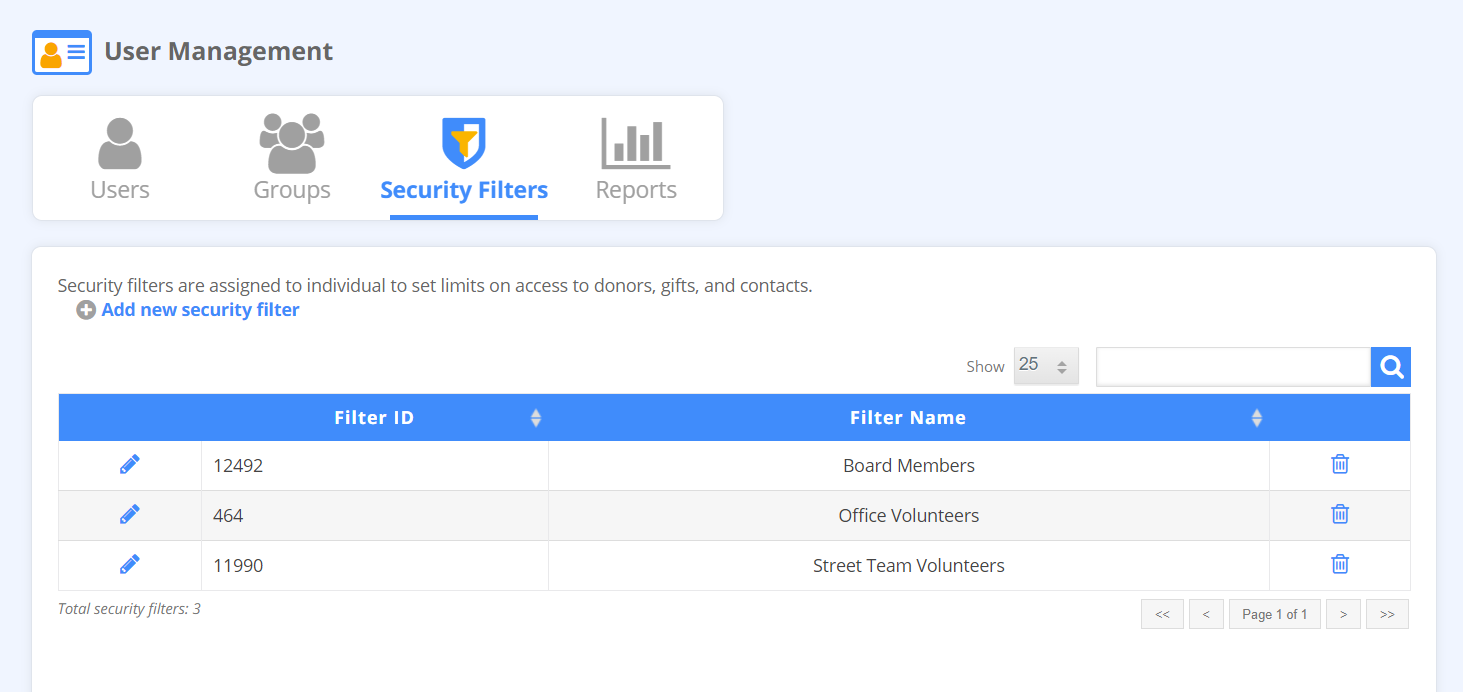The image size is (1463, 692).
Task: Click the Page 1 of 1 indicator
Action: pos(1275,614)
